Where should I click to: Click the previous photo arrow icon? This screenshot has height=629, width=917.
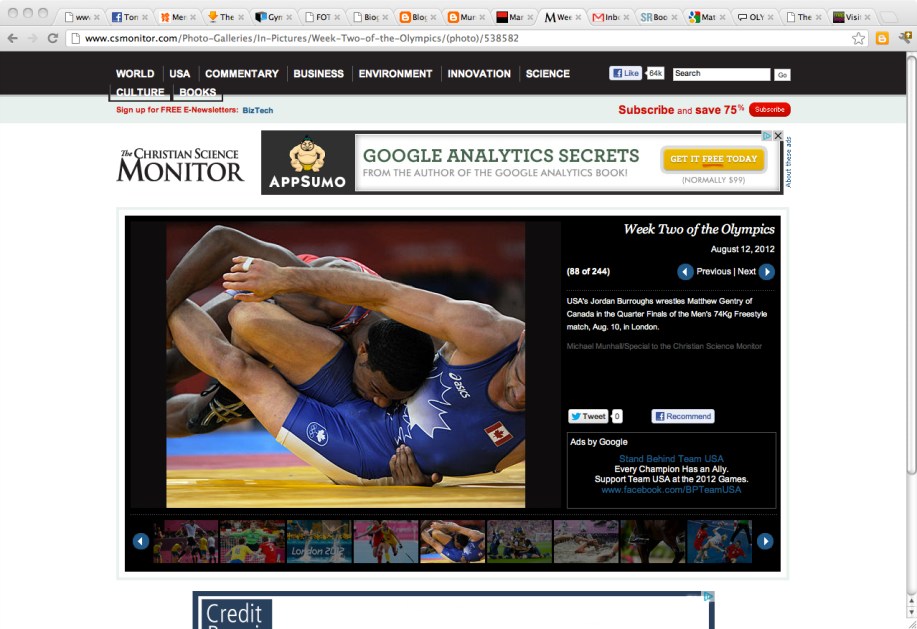(685, 272)
